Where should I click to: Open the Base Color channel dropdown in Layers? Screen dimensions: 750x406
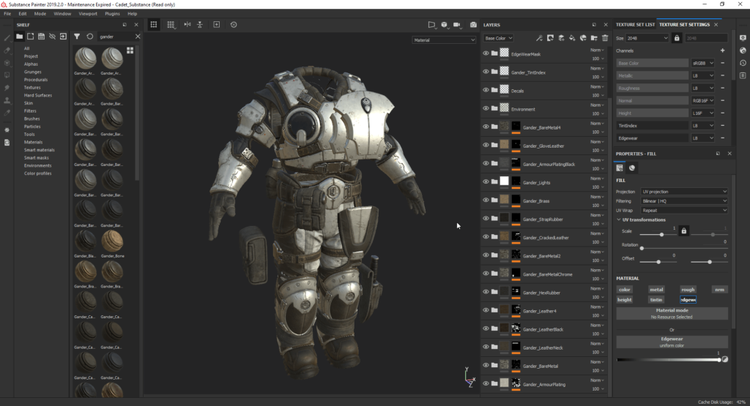pyautogui.click(x=498, y=38)
